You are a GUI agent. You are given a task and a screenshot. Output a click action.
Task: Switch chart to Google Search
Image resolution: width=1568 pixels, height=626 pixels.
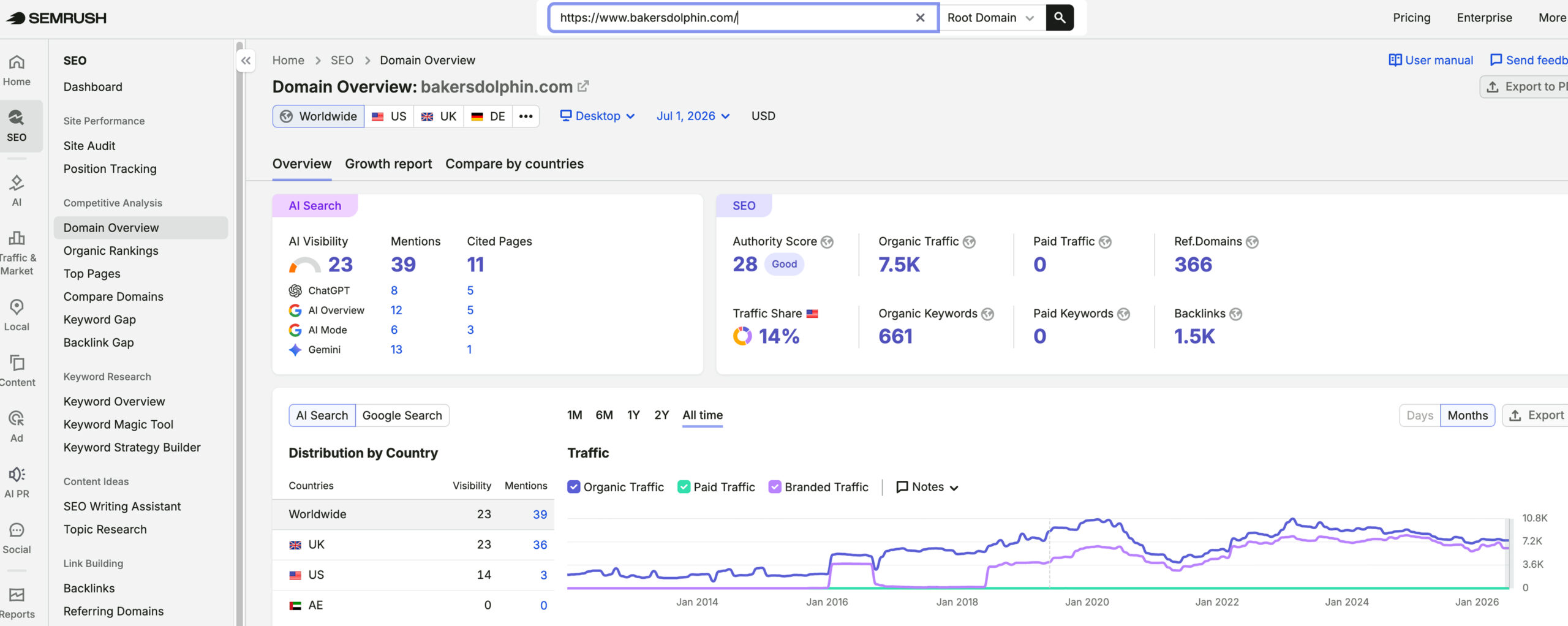[402, 415]
